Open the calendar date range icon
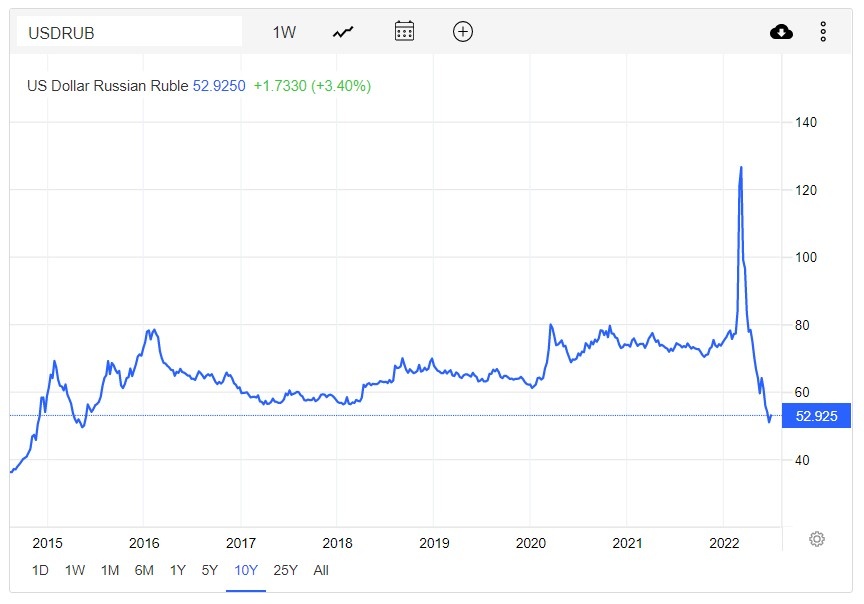 coord(404,31)
